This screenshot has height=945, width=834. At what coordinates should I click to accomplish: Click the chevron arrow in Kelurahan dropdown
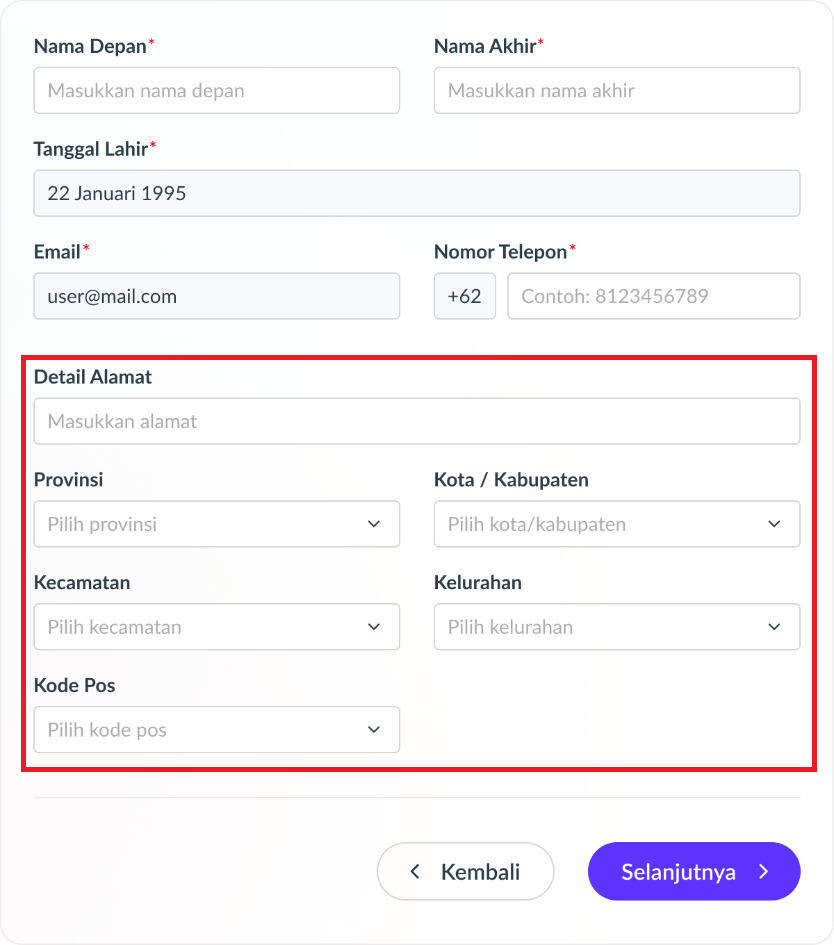(x=774, y=627)
